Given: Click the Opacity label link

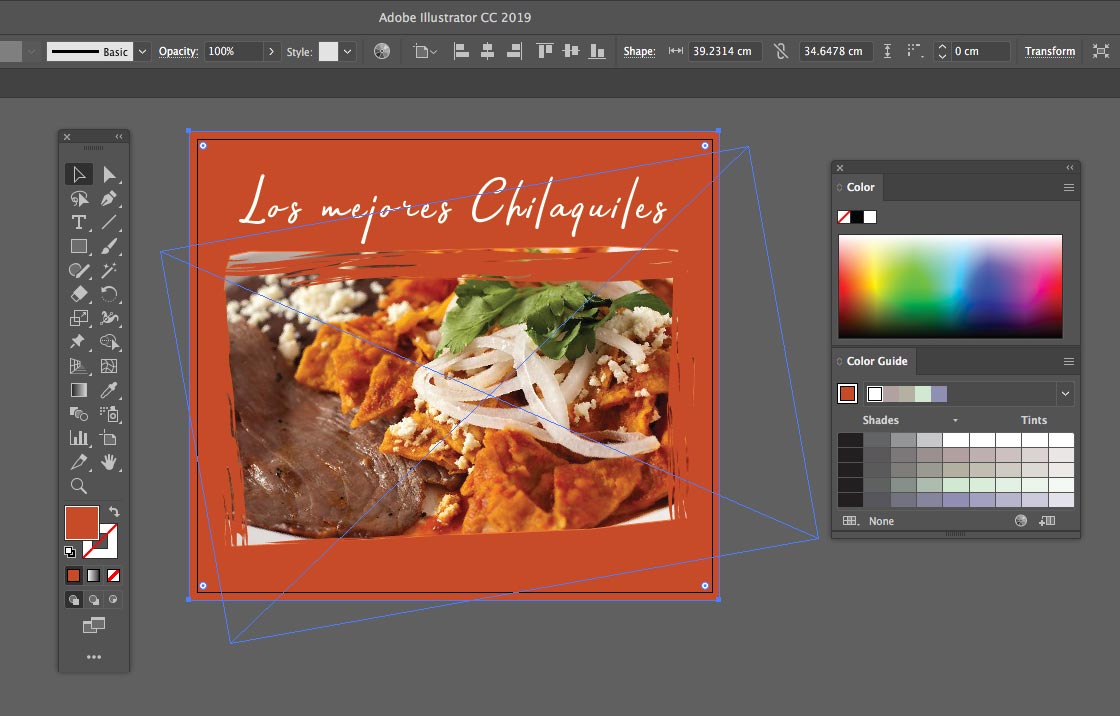Looking at the screenshot, I should click(179, 51).
